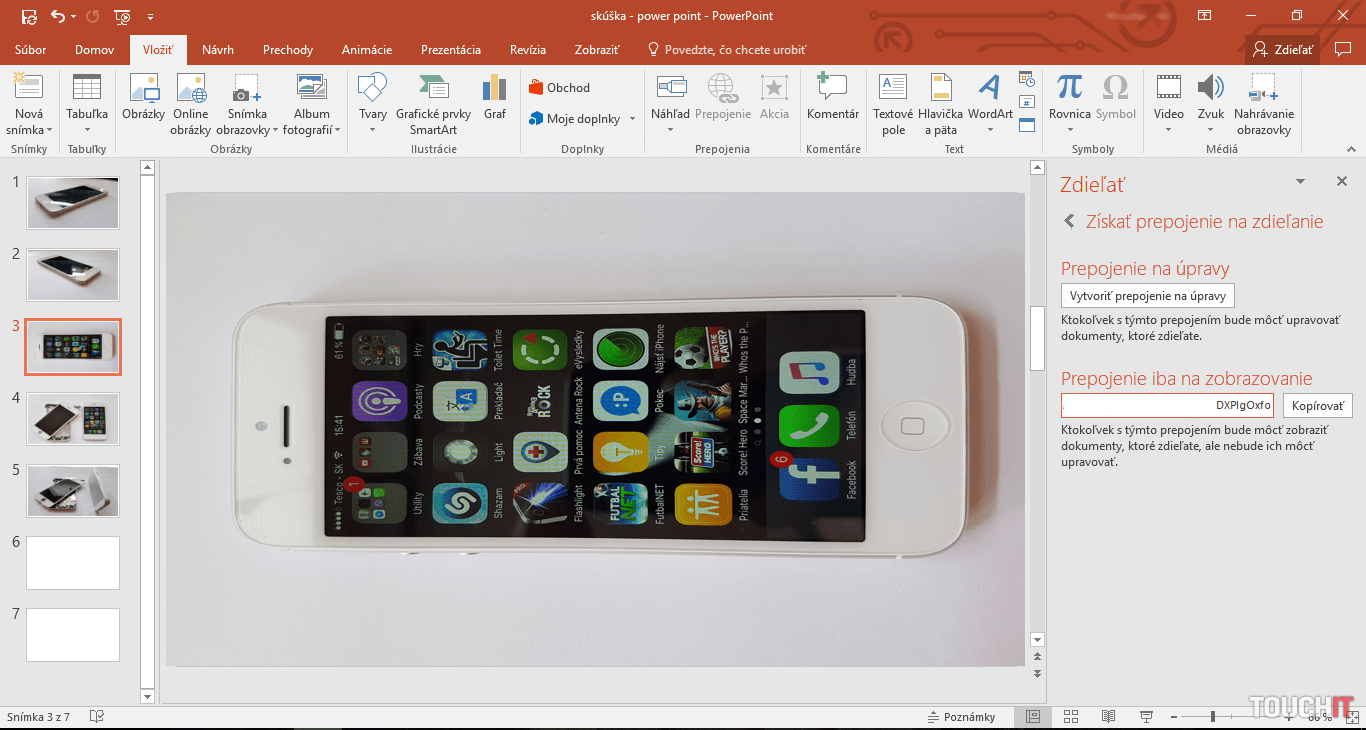Switch to the Animácie tab

tap(366, 49)
